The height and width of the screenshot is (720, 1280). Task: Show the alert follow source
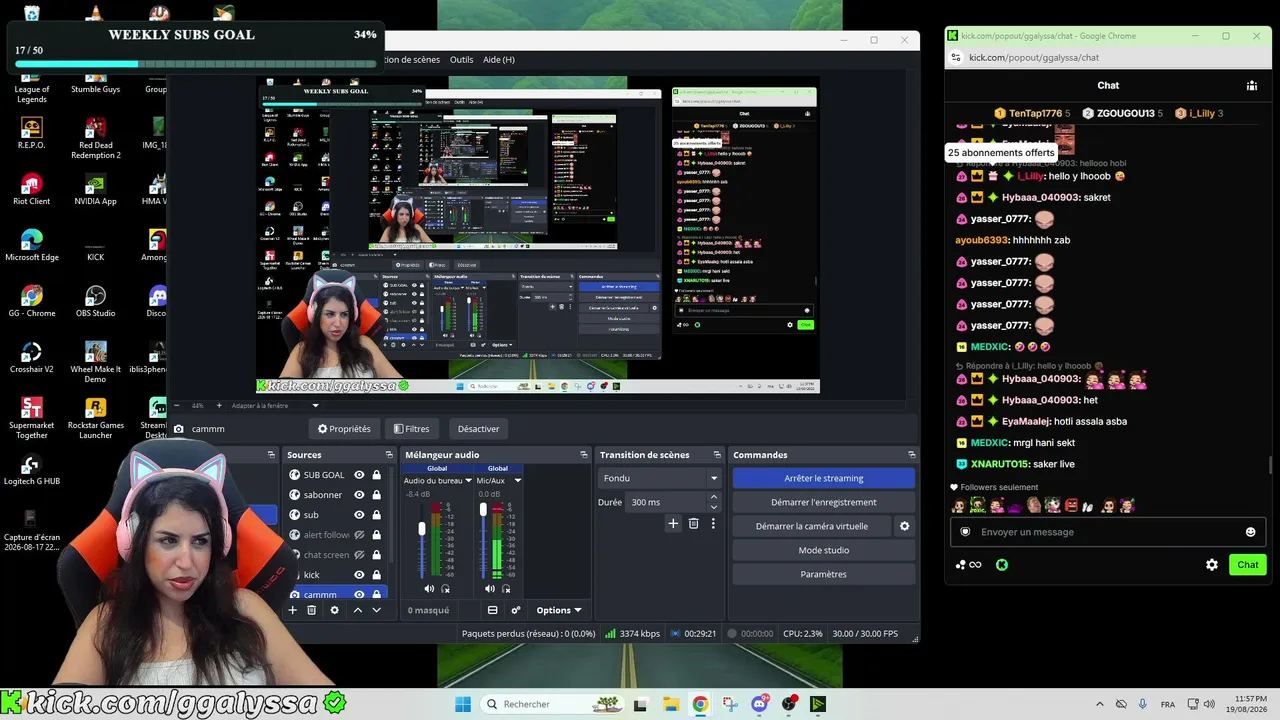359,535
